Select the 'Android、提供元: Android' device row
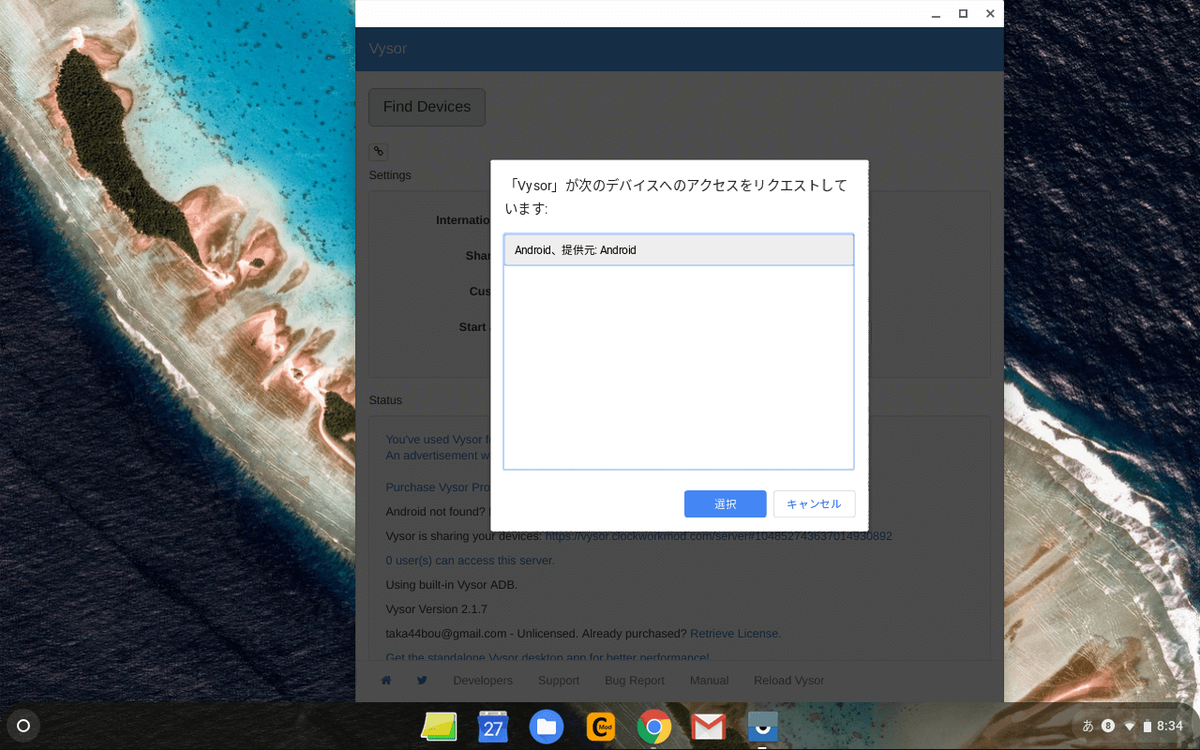 (x=678, y=250)
